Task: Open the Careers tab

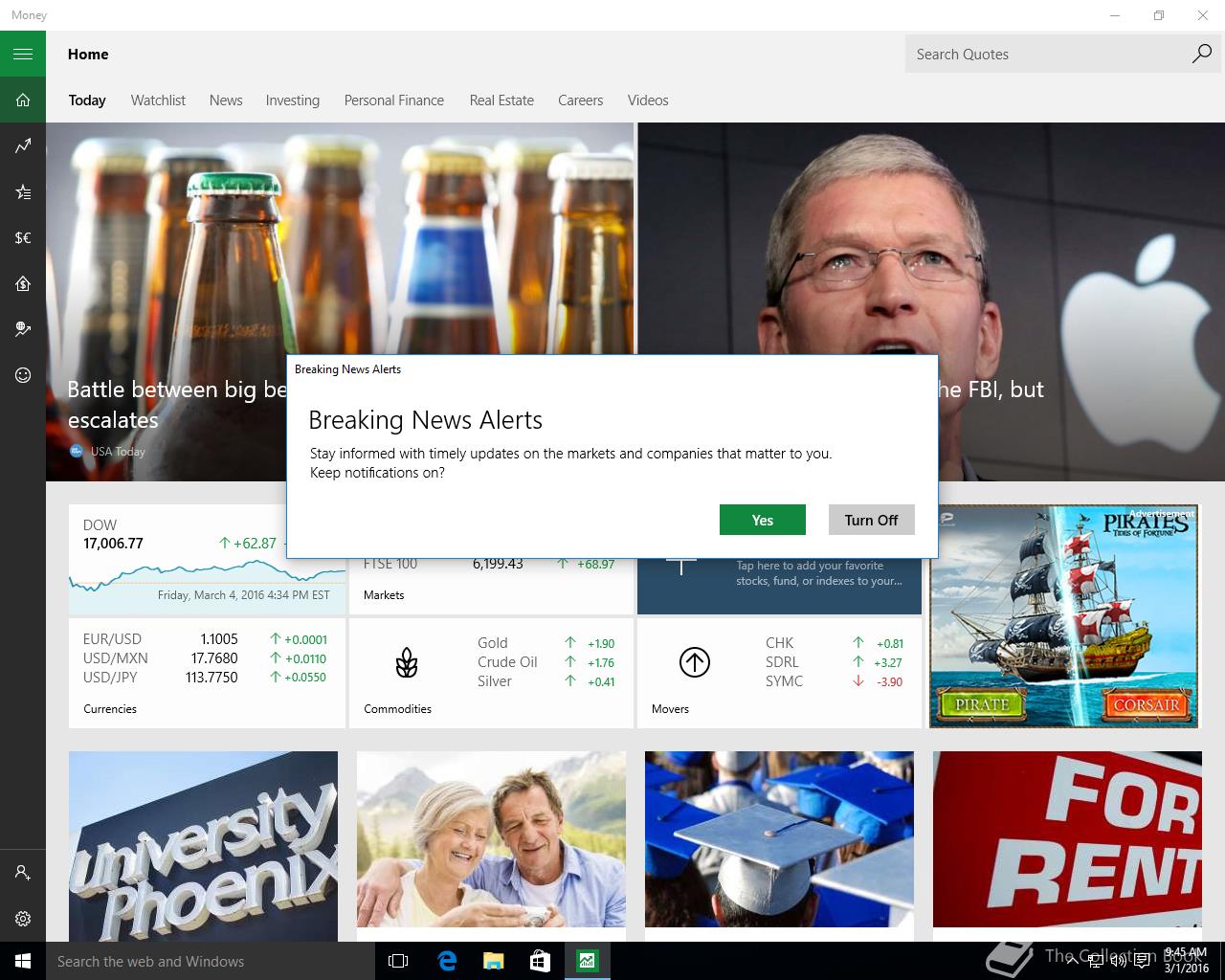Action: pos(581,100)
